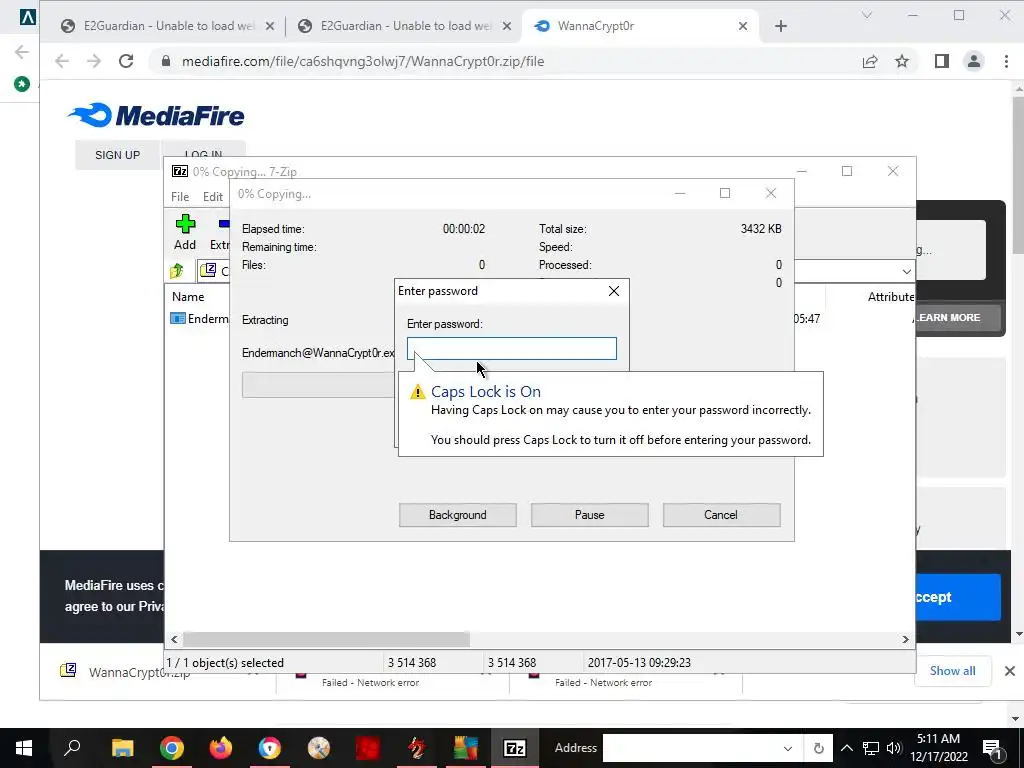The image size is (1024, 768).
Task: Click the horizontal scrollbar right arrow
Action: (x=905, y=639)
